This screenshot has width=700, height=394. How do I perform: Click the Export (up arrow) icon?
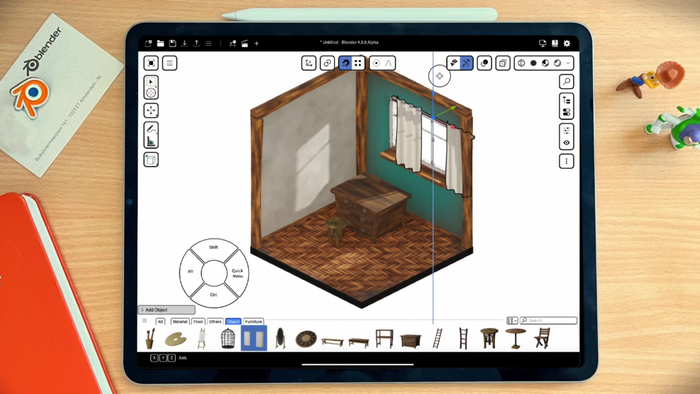pyautogui.click(x=196, y=43)
